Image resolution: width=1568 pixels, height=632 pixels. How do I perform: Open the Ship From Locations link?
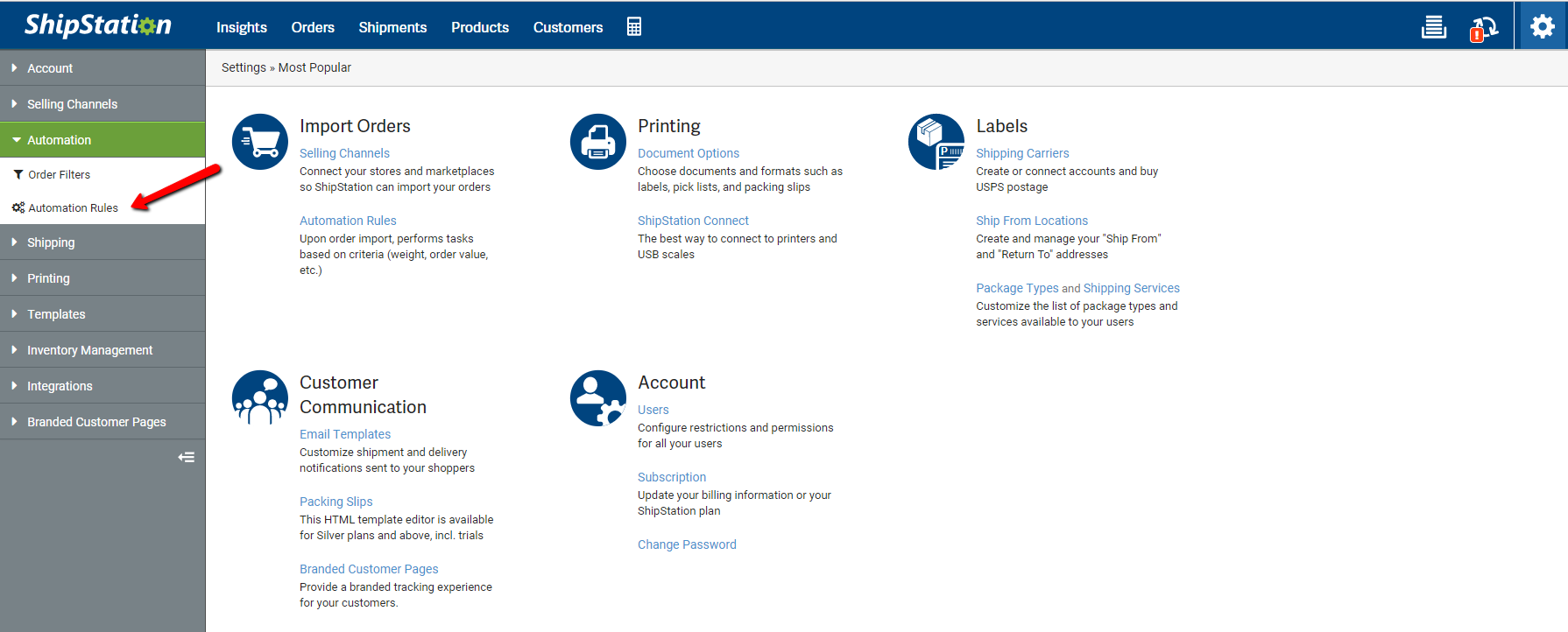[x=1032, y=221]
